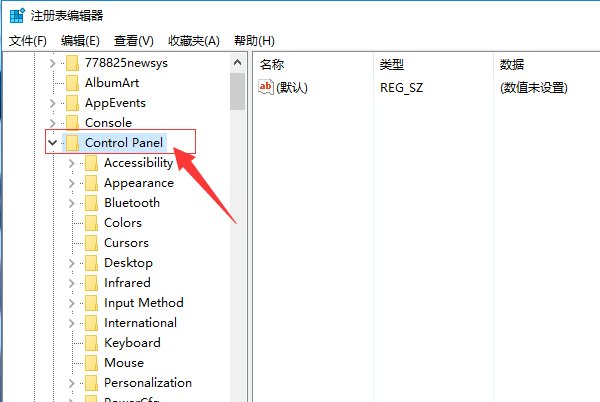Click the Keyboard folder icon
This screenshot has width=600, height=402.
[x=91, y=343]
